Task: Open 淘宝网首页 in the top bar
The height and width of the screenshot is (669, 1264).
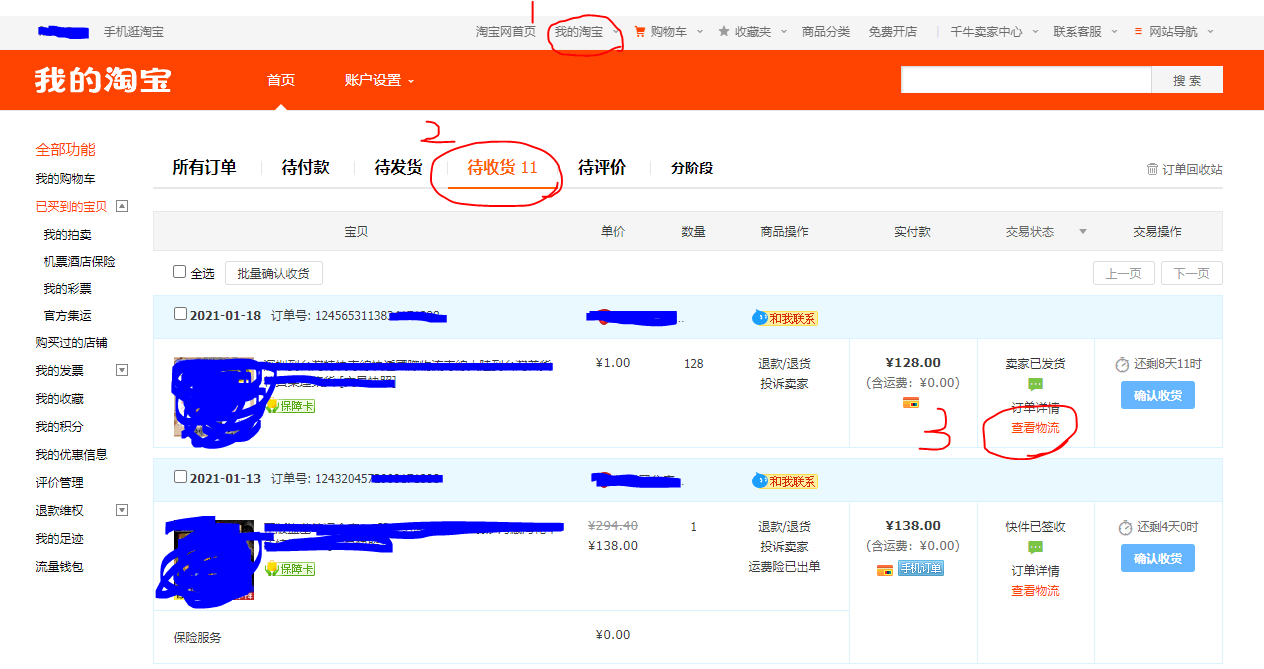Action: coord(505,32)
